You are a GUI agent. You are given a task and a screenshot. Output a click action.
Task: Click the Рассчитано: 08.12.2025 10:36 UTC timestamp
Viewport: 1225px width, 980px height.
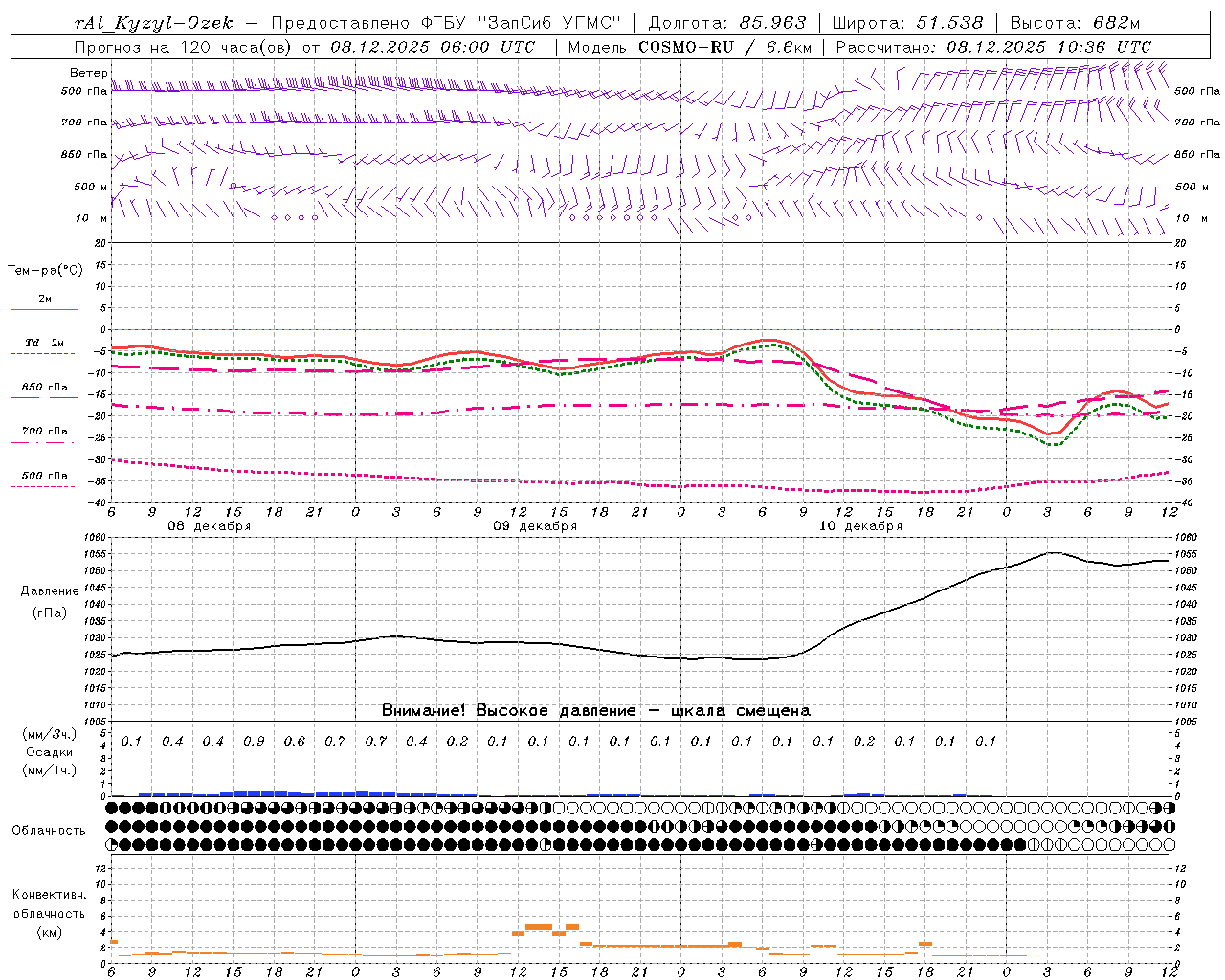pyautogui.click(x=993, y=47)
